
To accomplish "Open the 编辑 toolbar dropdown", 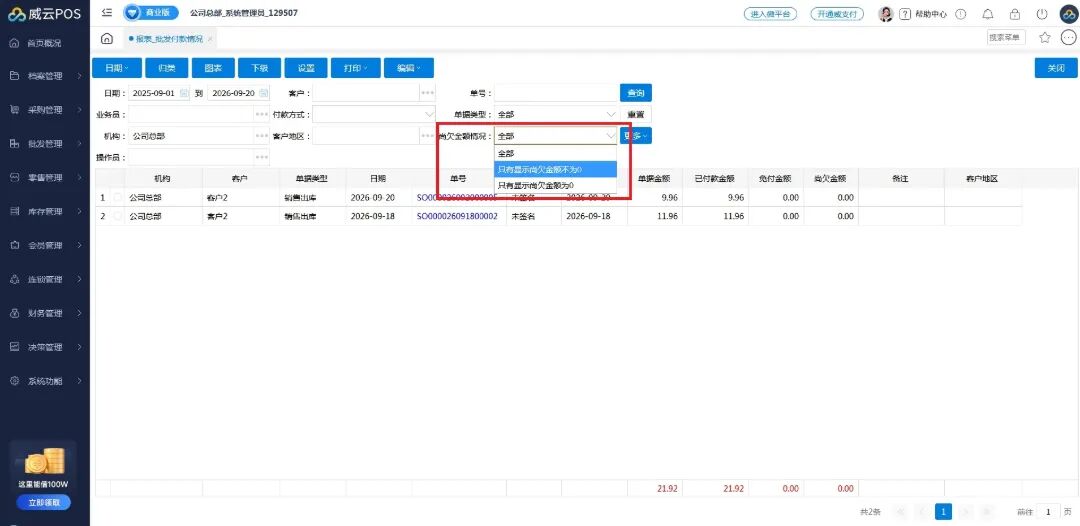I will pos(409,68).
